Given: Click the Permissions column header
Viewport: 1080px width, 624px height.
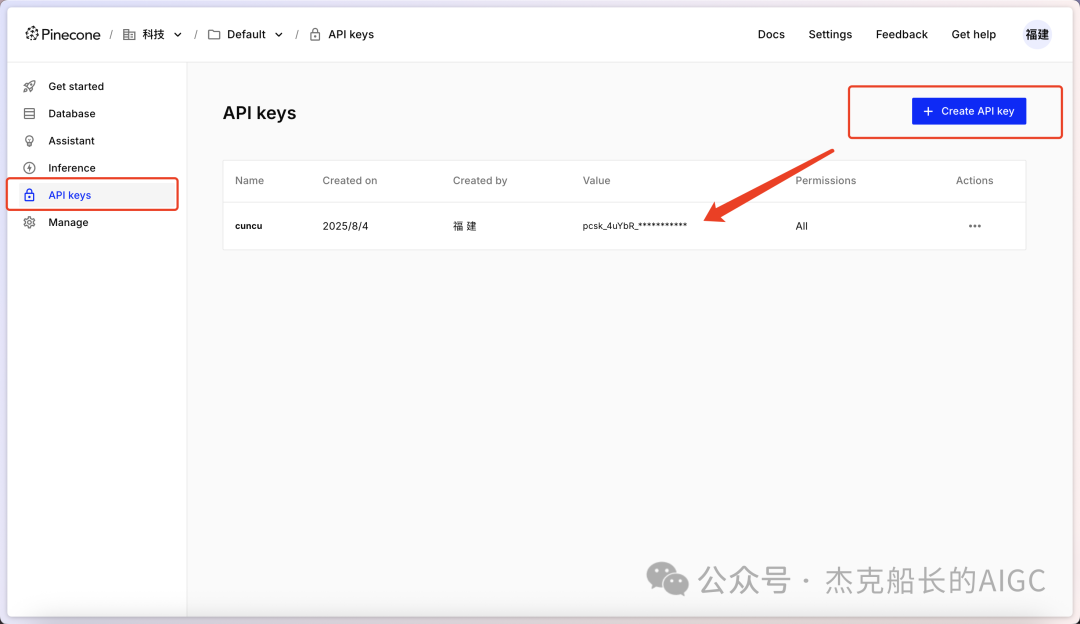Looking at the screenshot, I should point(826,180).
